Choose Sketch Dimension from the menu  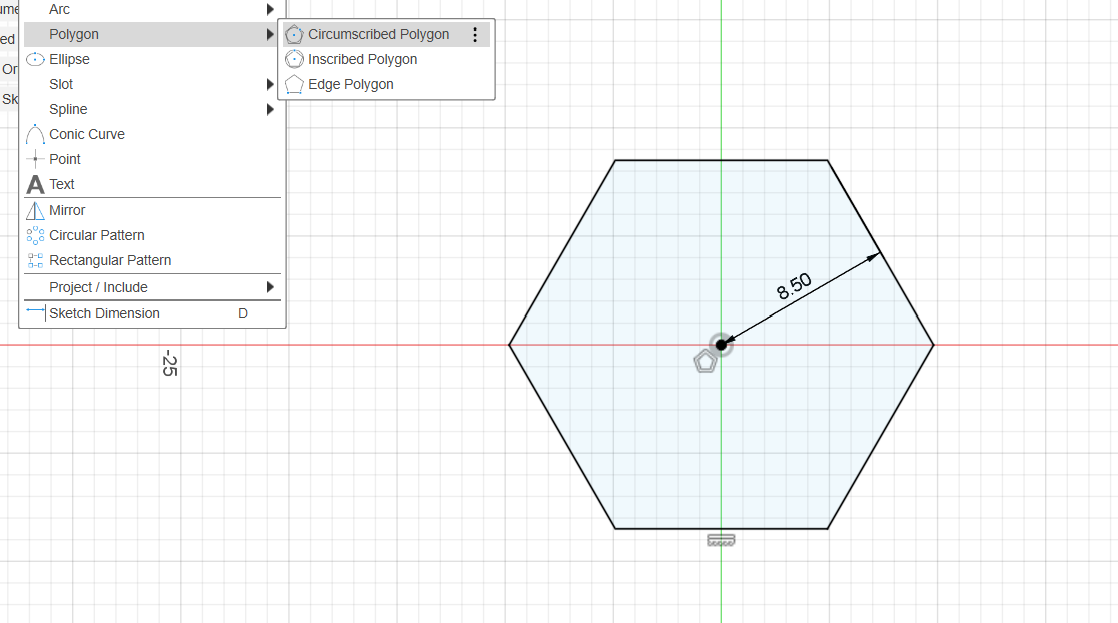click(104, 313)
